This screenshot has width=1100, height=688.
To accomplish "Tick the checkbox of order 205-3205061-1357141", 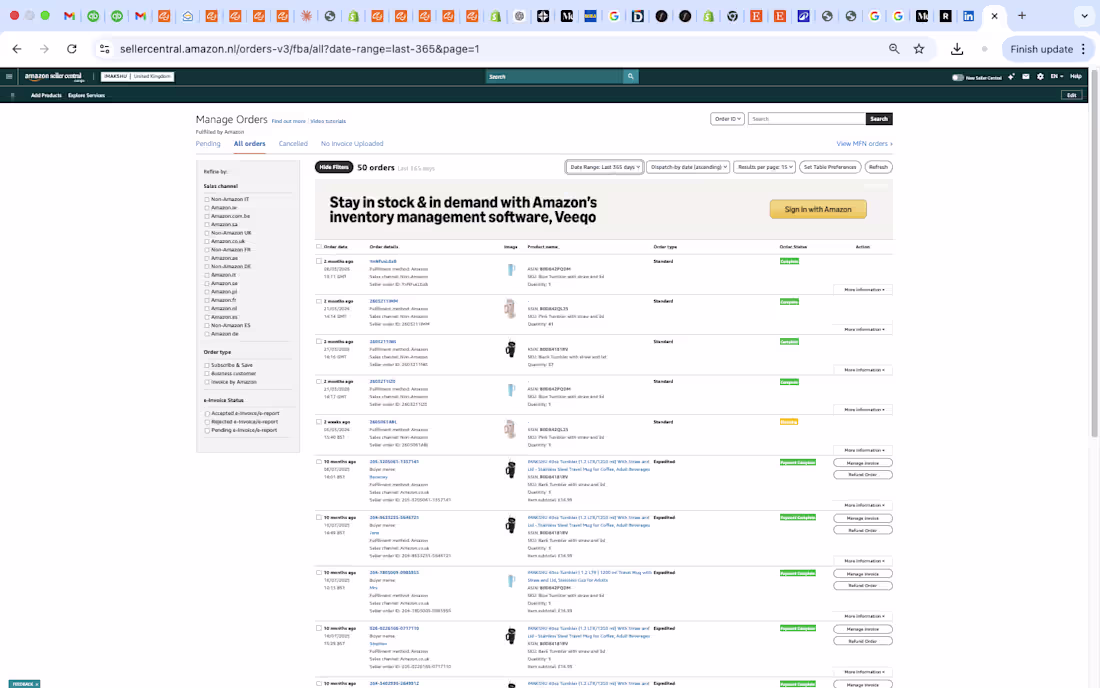I will click(318, 462).
